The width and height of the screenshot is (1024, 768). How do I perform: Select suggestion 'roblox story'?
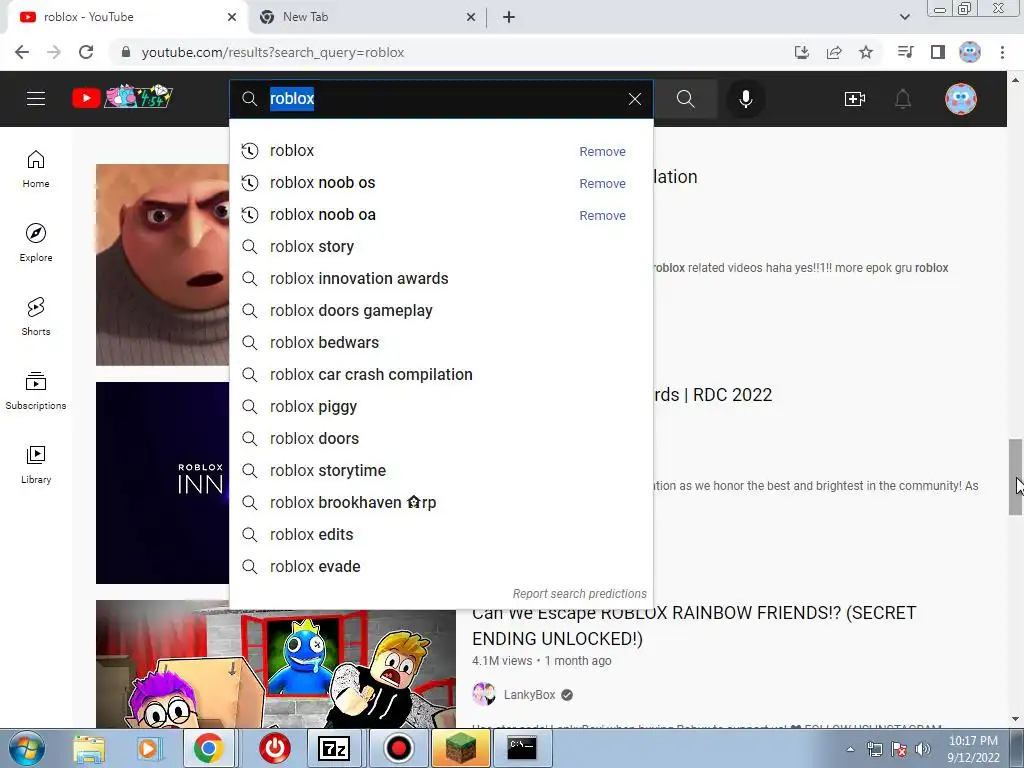pos(441,247)
